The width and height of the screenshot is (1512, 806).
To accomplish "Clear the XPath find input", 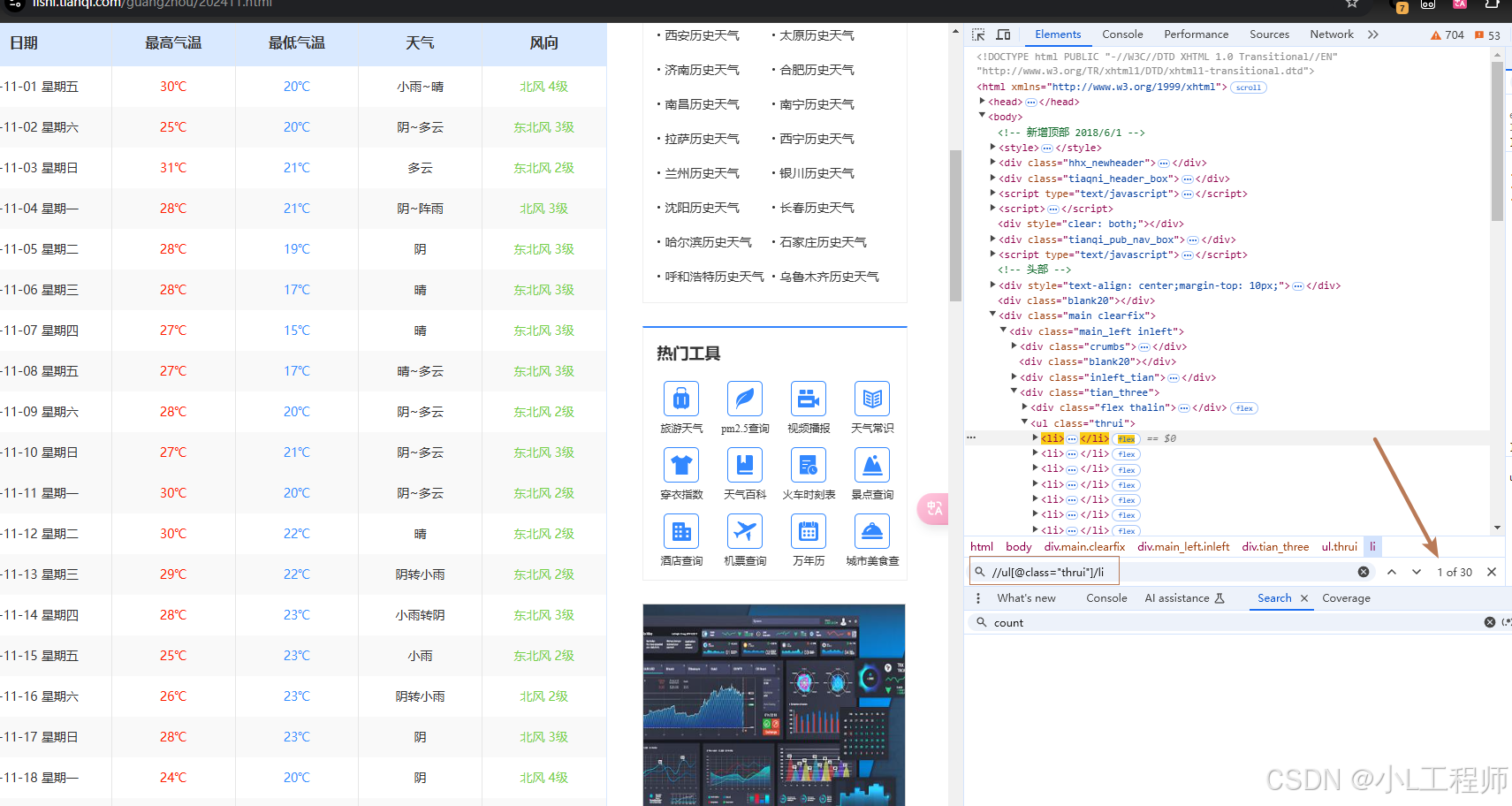I will (1364, 572).
